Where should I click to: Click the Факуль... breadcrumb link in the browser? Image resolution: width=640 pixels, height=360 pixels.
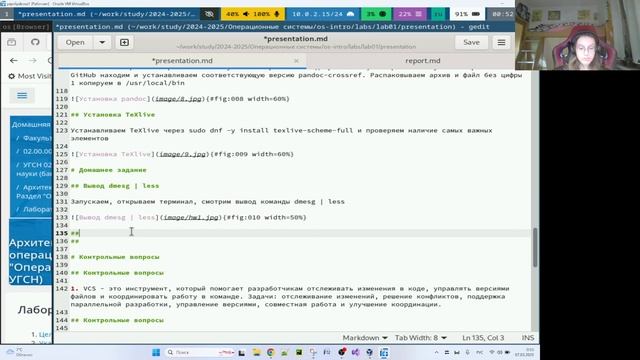(x=37, y=138)
